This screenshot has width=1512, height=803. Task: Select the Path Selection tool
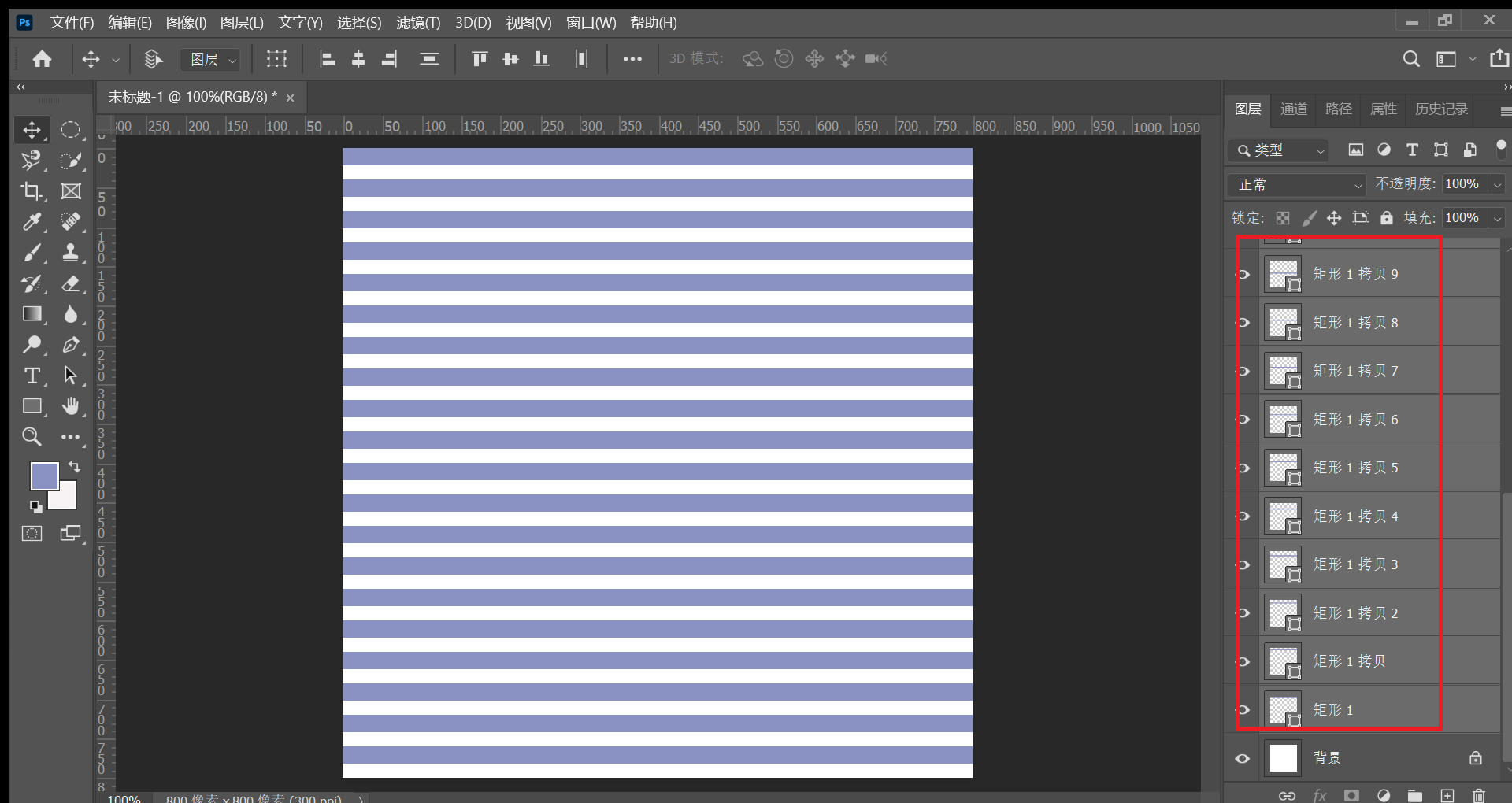(x=71, y=376)
